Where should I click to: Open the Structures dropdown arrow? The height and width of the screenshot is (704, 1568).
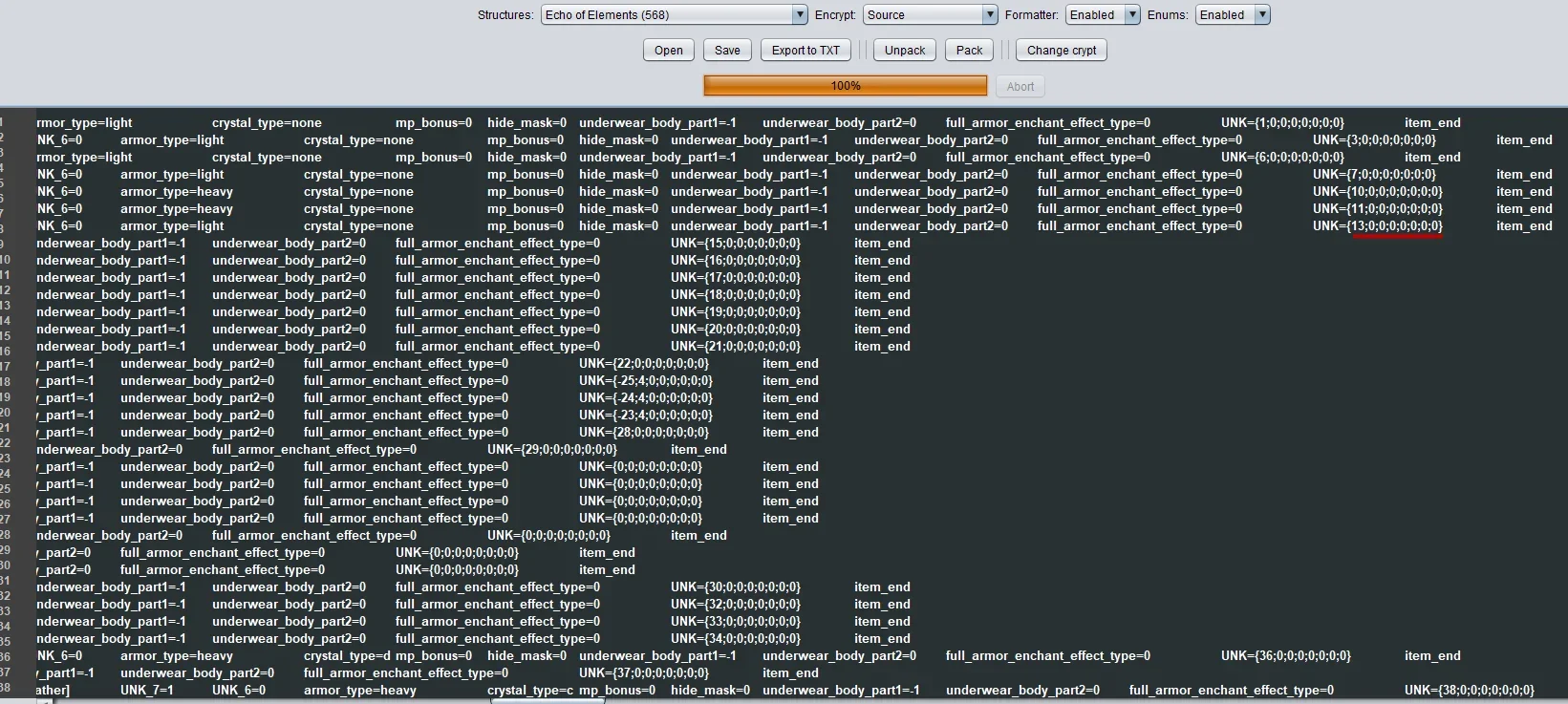click(x=800, y=14)
